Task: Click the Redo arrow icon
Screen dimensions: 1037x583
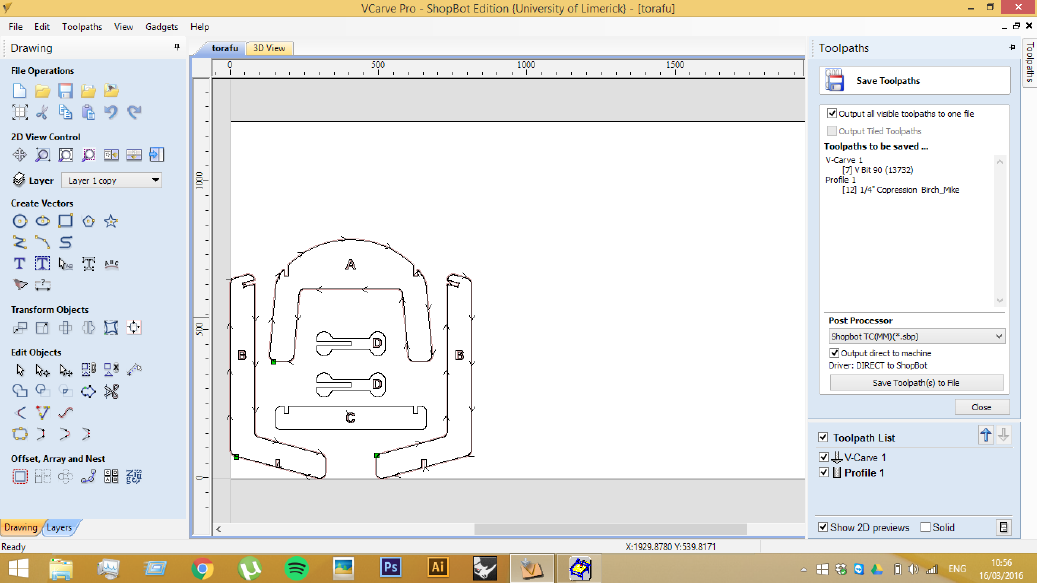Action: 134,112
